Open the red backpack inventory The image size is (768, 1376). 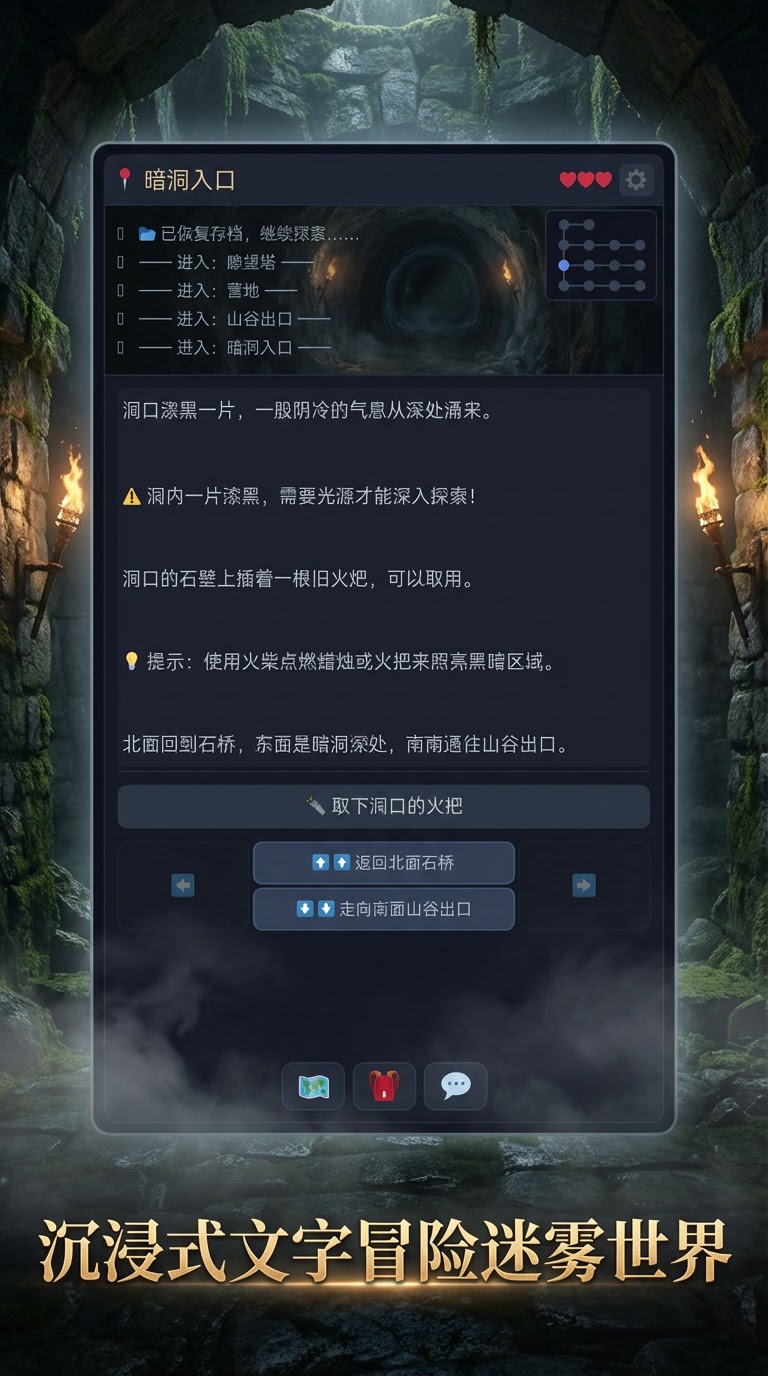click(384, 1086)
